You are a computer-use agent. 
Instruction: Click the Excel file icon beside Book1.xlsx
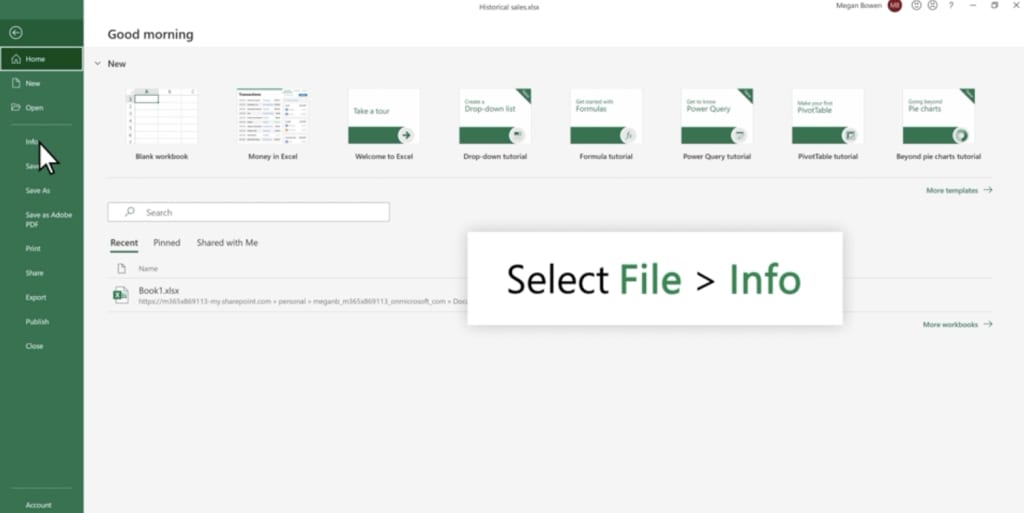tap(120, 295)
